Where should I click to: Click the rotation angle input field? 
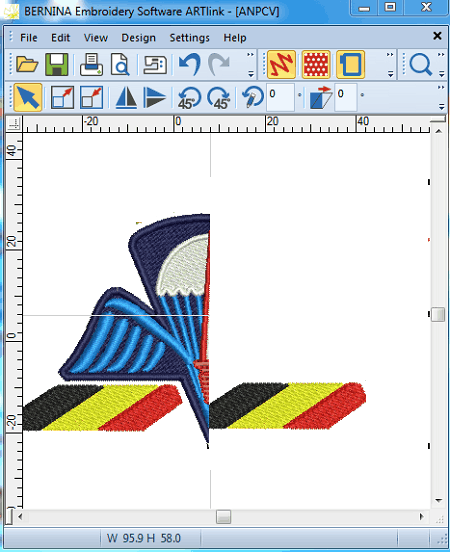280,97
